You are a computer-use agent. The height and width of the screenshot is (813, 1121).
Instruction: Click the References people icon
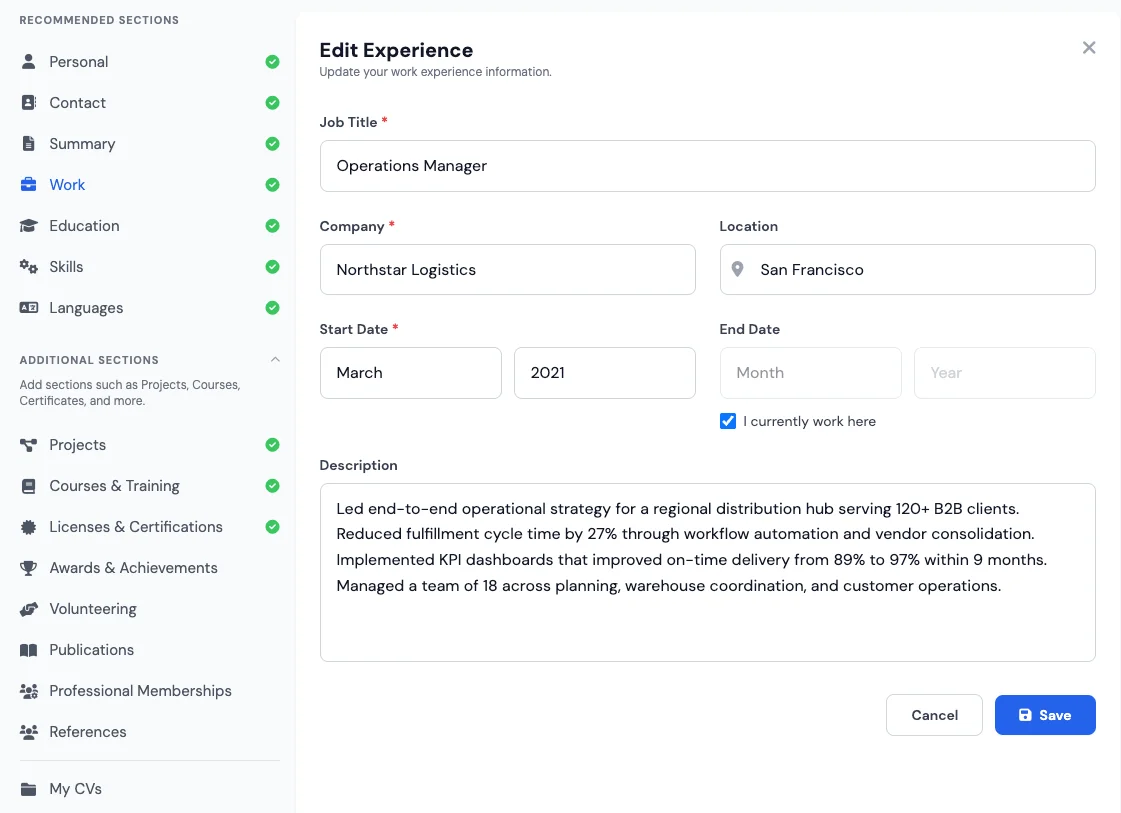point(29,731)
